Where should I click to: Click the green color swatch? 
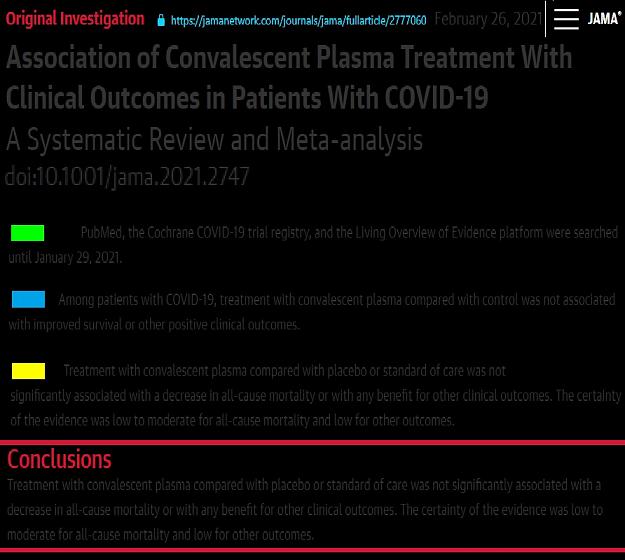pyautogui.click(x=28, y=233)
